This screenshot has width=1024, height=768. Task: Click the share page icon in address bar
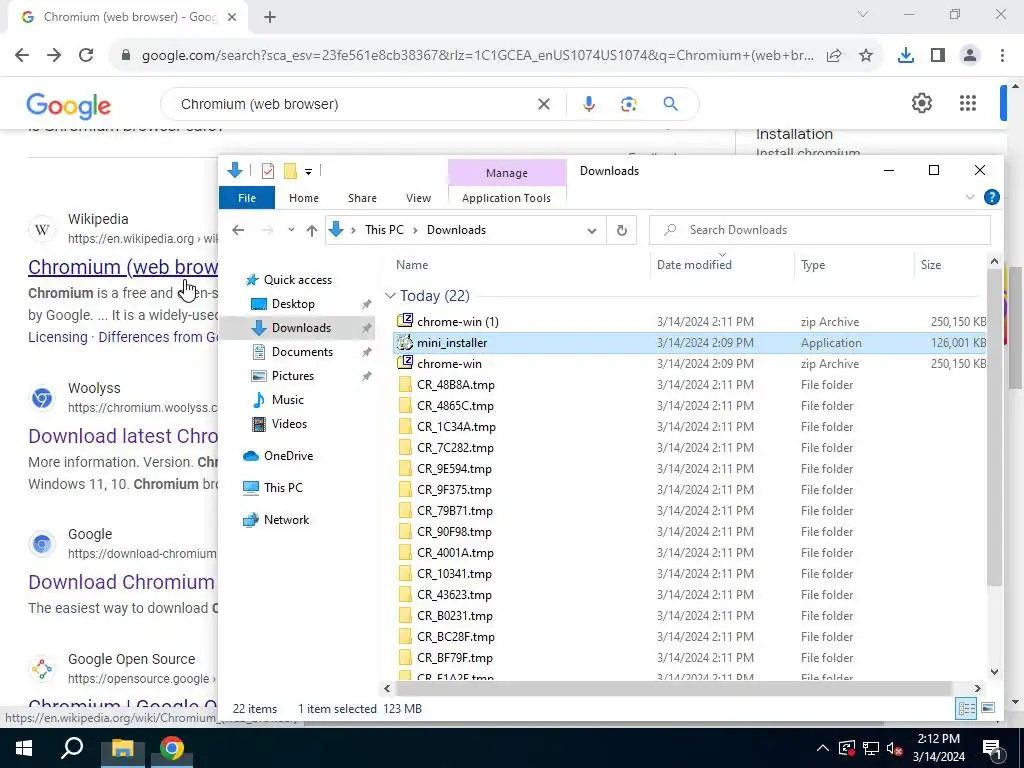coord(834,56)
